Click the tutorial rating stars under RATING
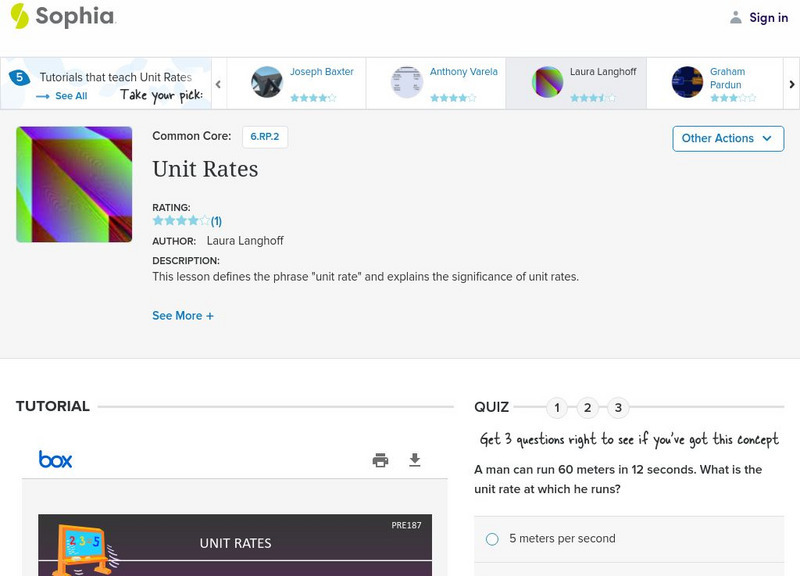This screenshot has height=576, width=800. click(181, 221)
